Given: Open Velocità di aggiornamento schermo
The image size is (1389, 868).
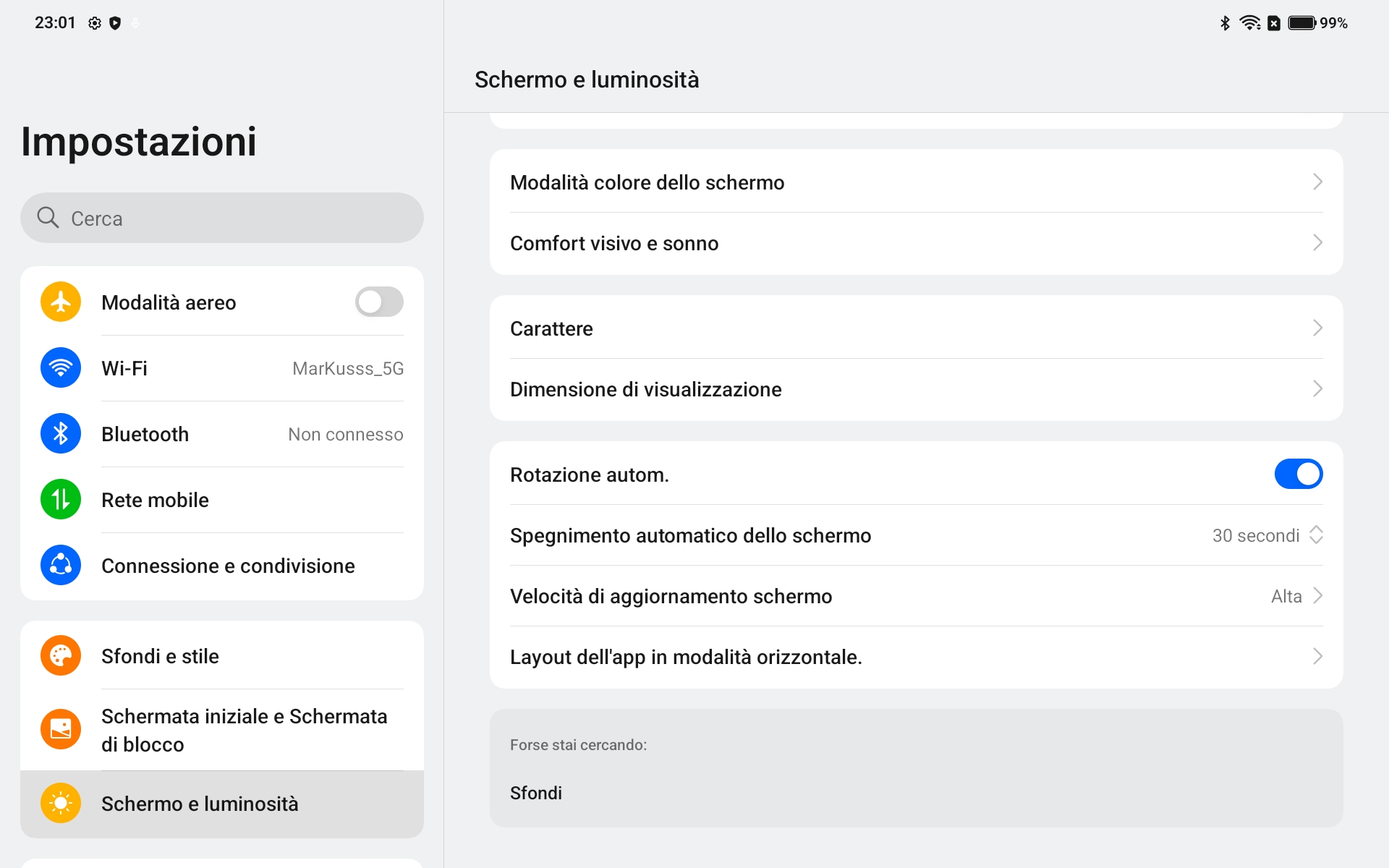Looking at the screenshot, I should point(916,596).
